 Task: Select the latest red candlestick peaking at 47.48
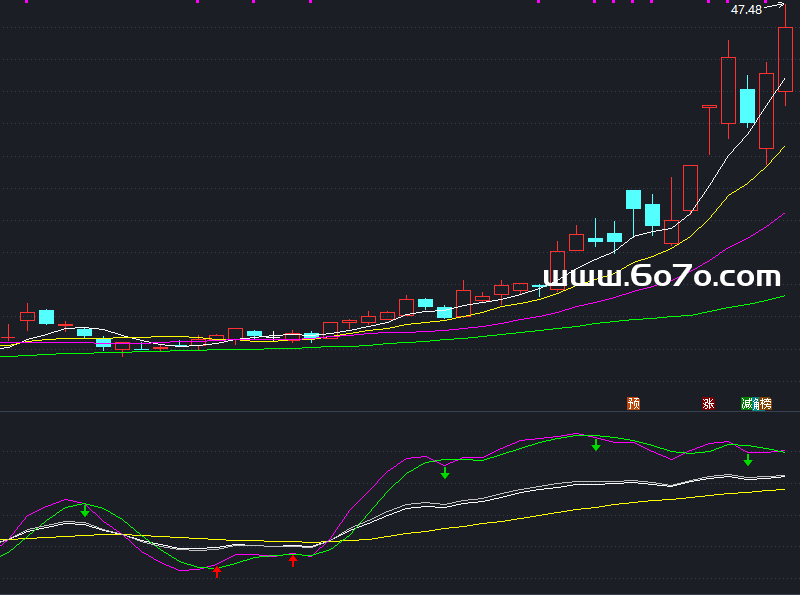pos(785,60)
